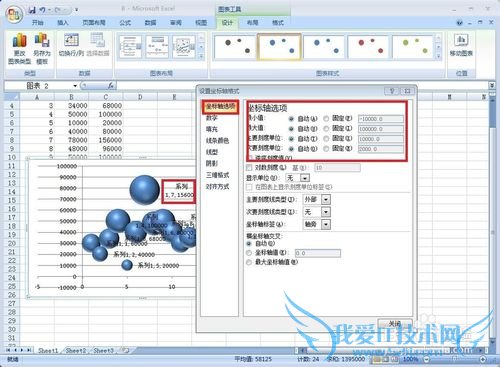Apply the red bubble chart style

[x=368, y=47]
